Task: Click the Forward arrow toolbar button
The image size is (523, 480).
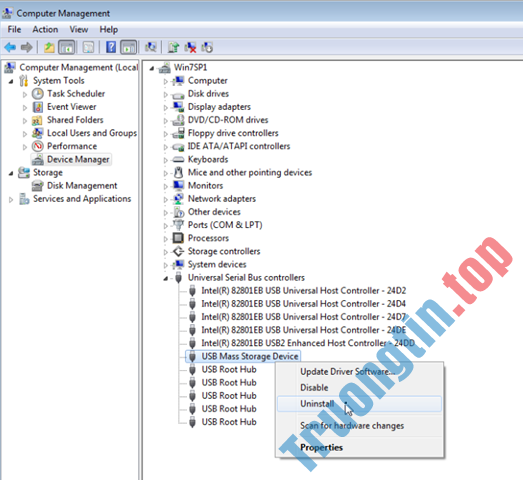Action: [x=27, y=47]
